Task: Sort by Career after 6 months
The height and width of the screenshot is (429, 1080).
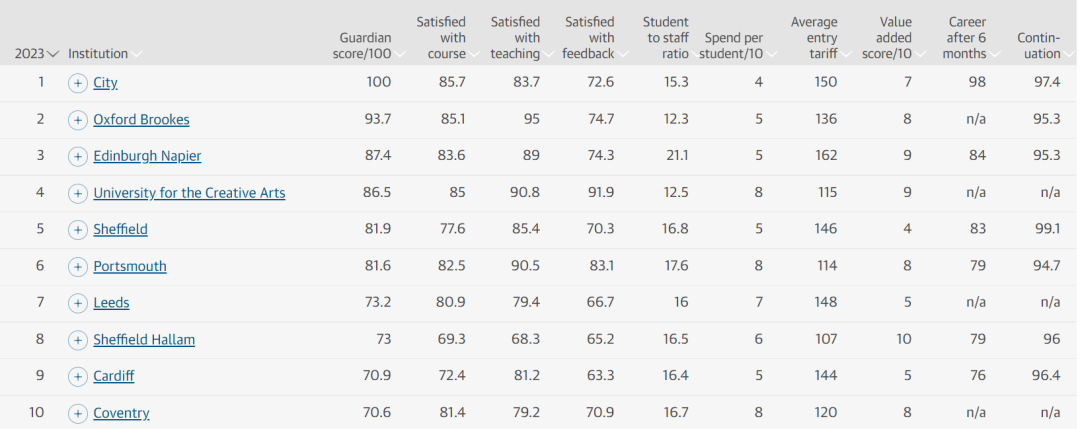Action: coord(965,38)
